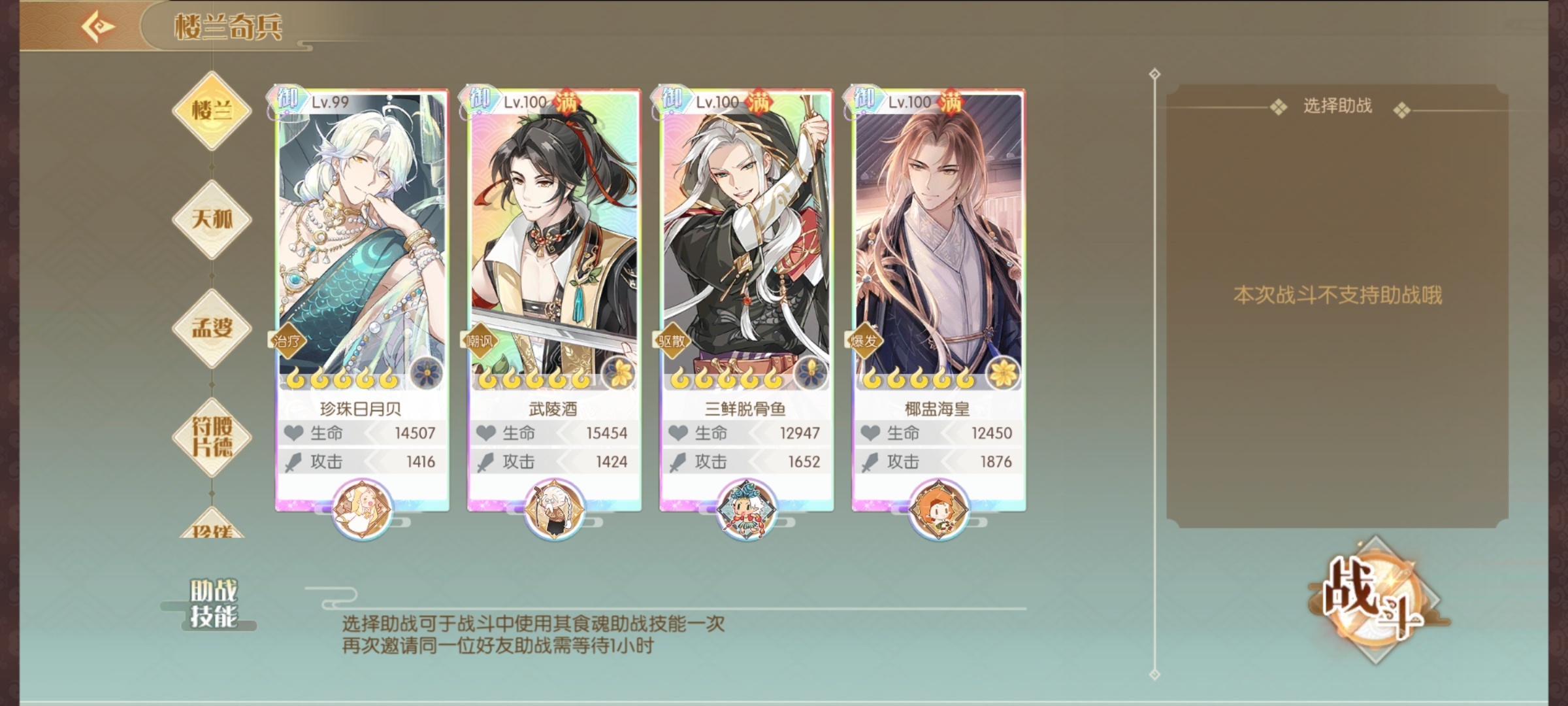Select the 楼兰 stage tab
Viewport: 1568px width, 706px height.
coord(212,110)
